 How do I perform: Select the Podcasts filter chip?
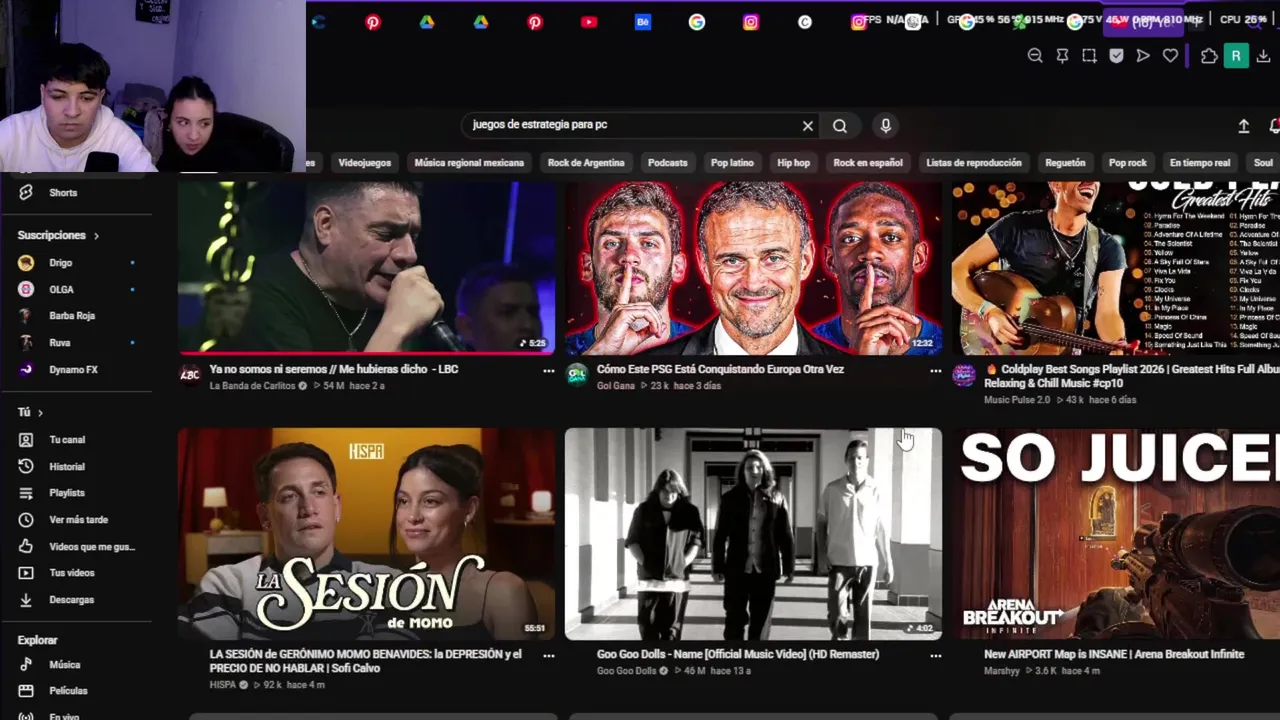tap(667, 163)
